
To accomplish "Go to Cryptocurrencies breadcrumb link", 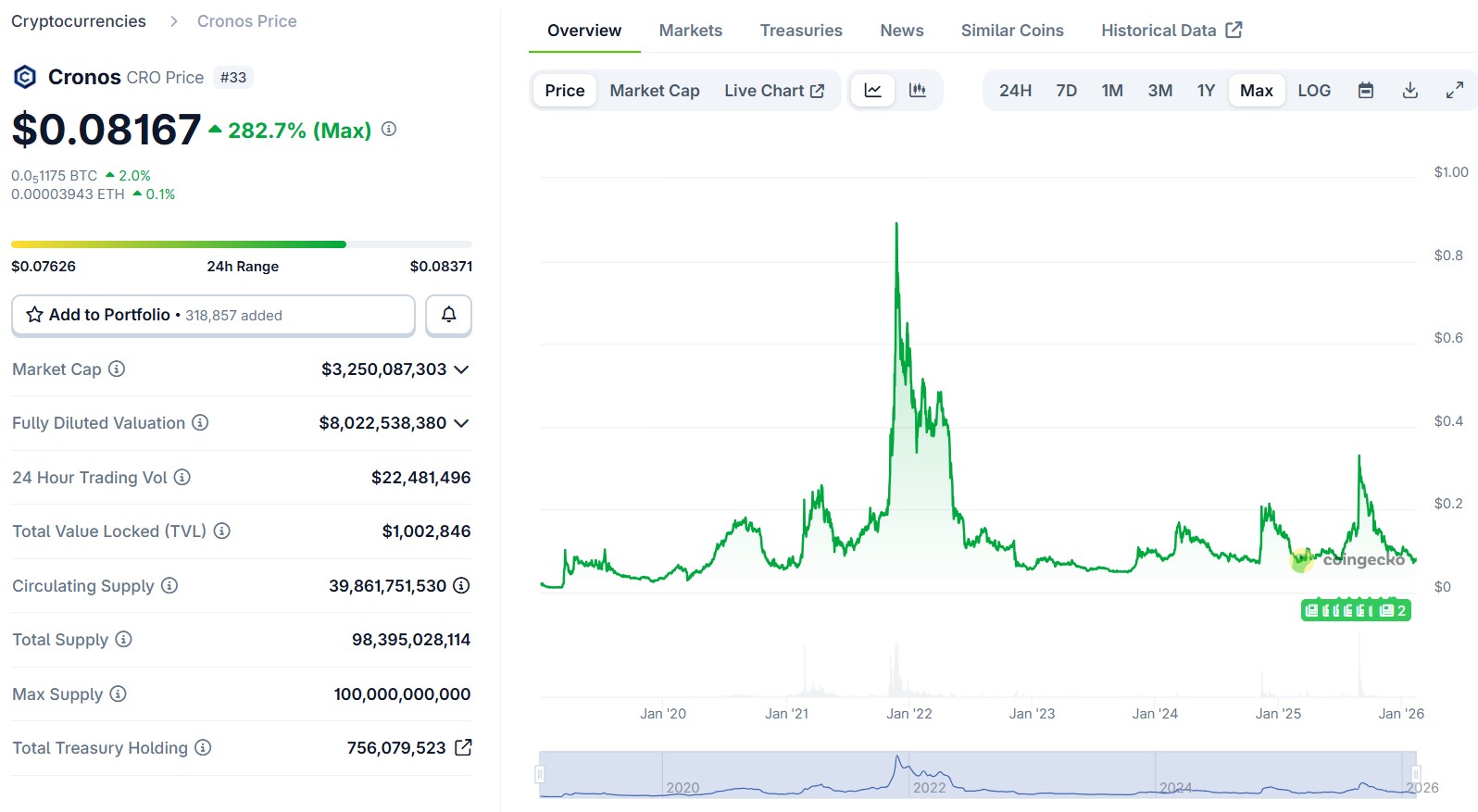I will (x=79, y=21).
